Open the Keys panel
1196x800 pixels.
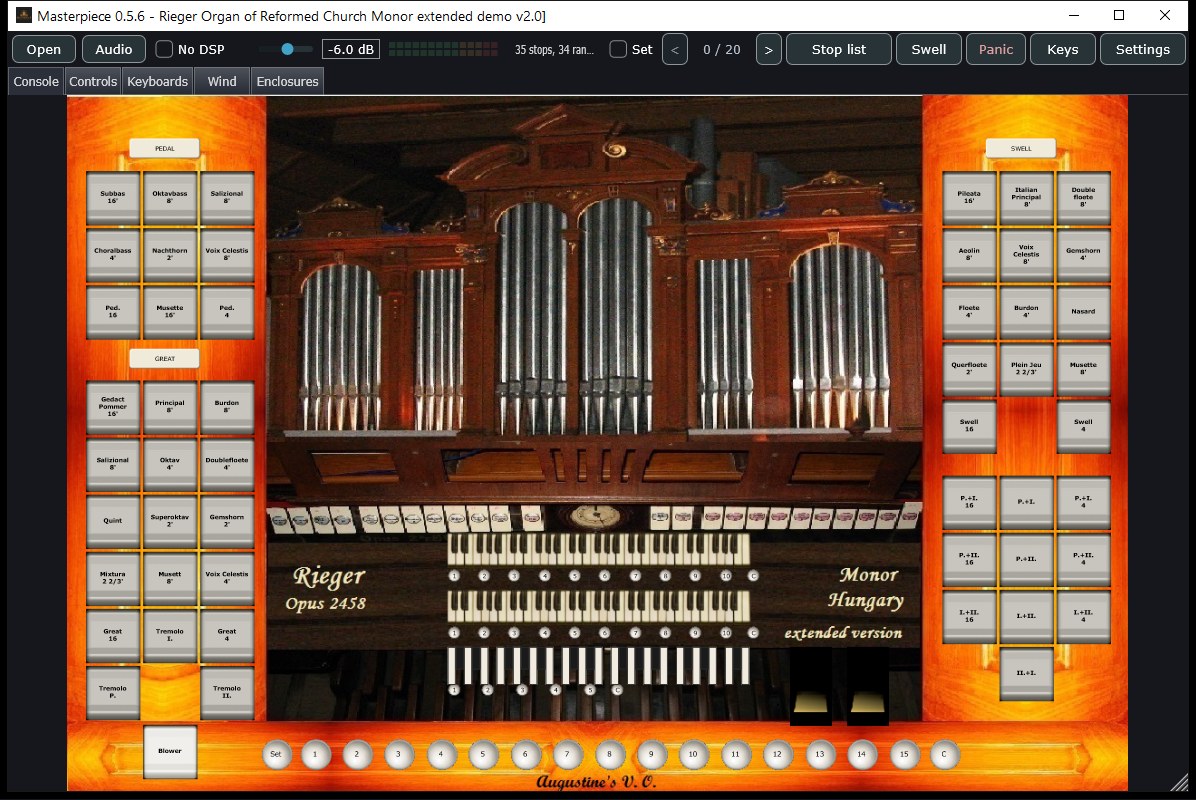pos(1063,50)
